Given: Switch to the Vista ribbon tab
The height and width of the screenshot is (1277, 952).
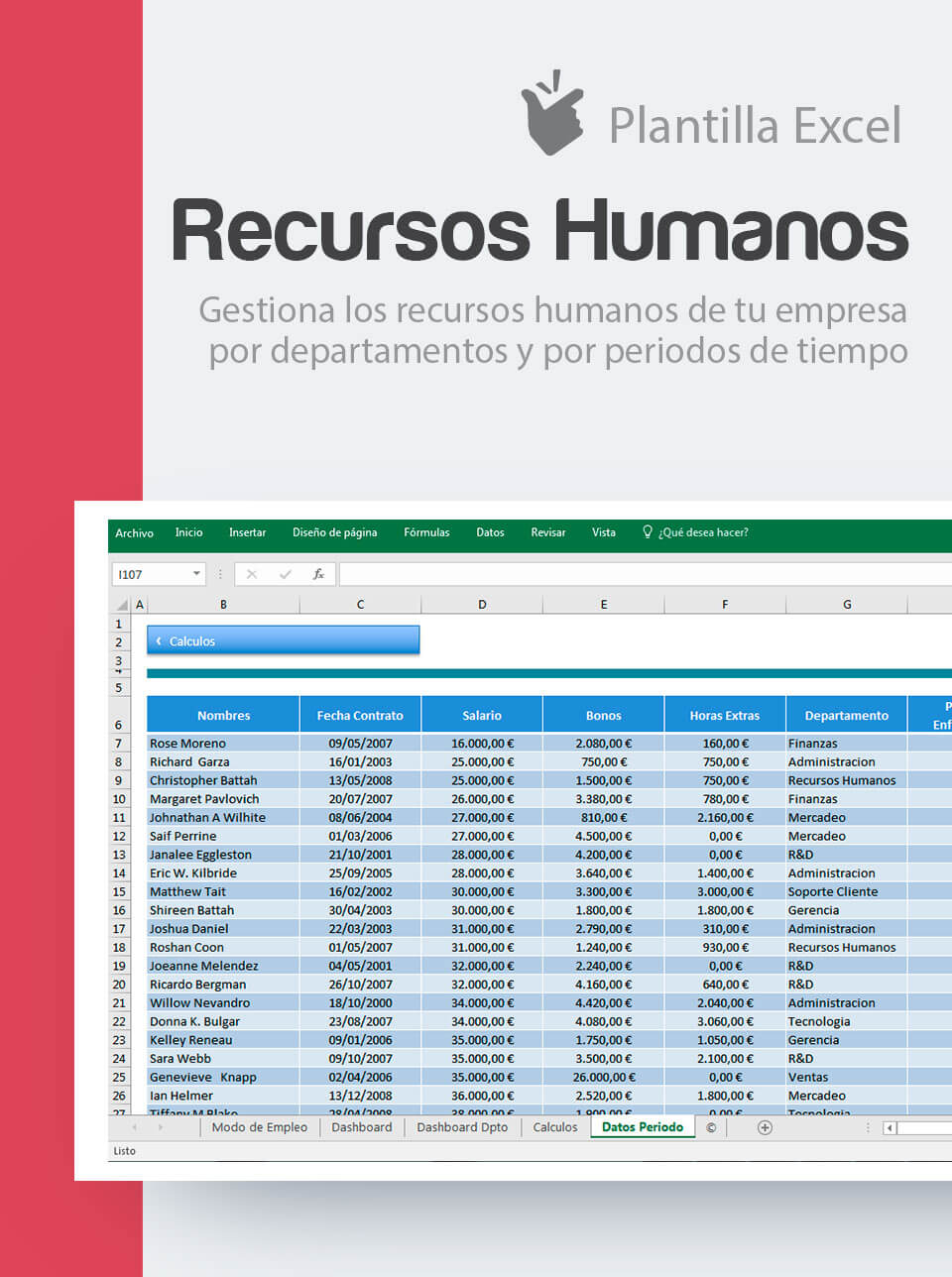Looking at the screenshot, I should click(604, 532).
